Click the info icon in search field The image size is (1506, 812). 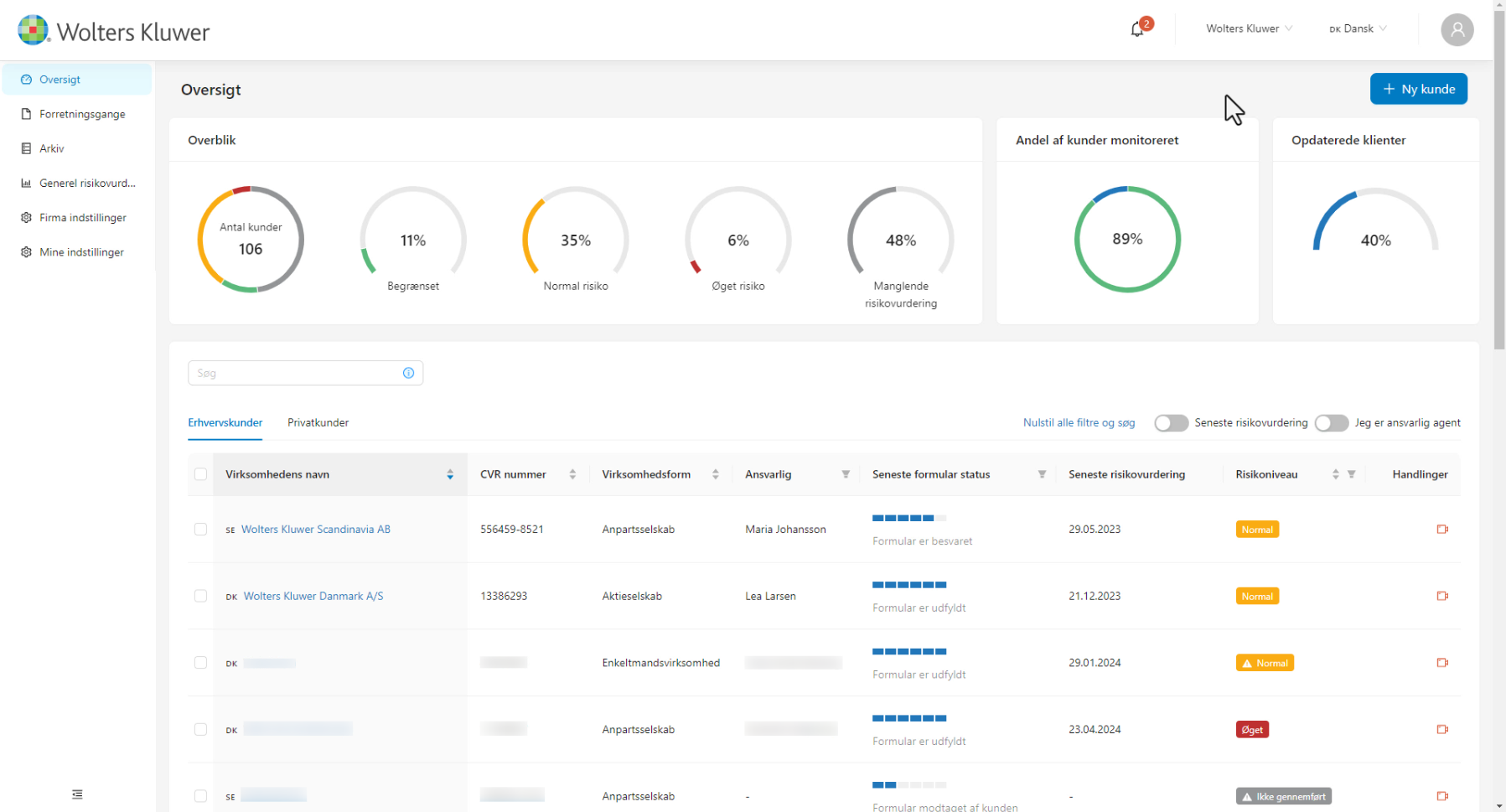click(408, 373)
